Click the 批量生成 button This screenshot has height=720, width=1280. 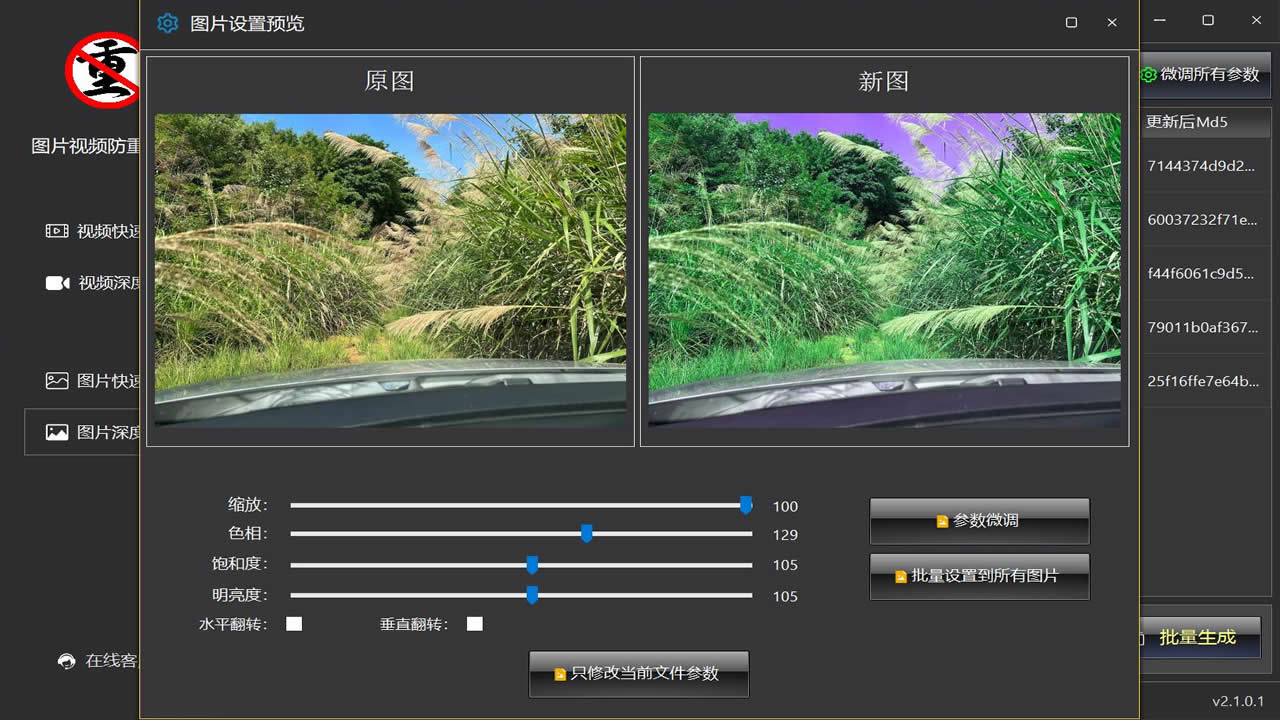click(x=1197, y=637)
